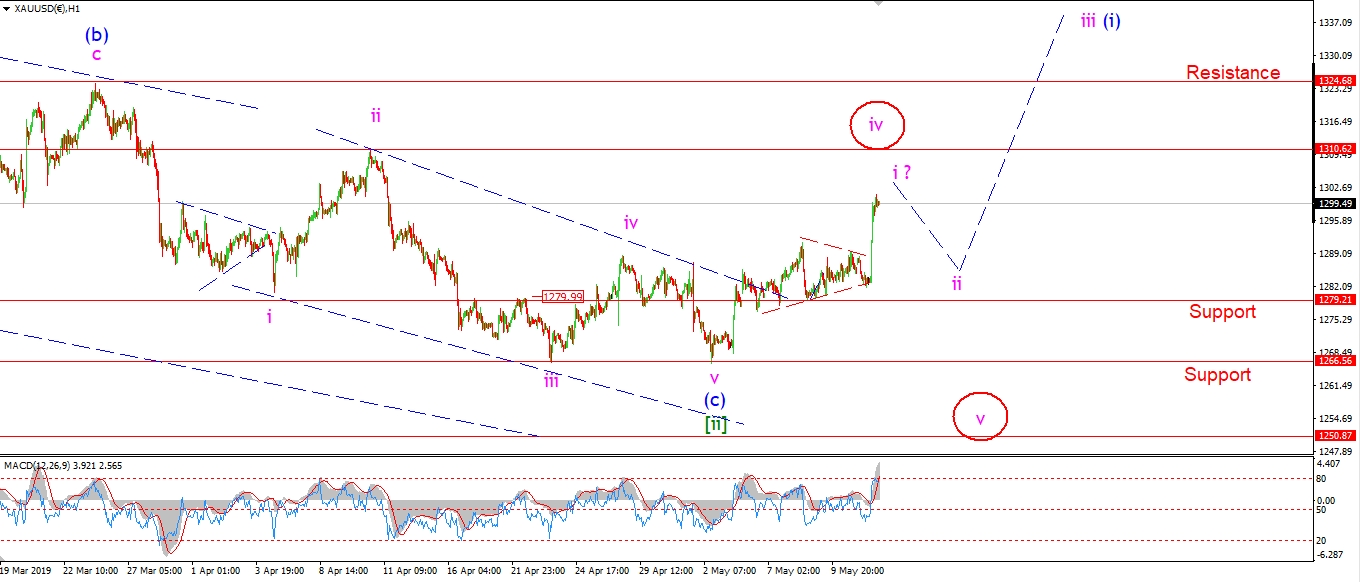Select the red circled v wave label
The width and height of the screenshot is (1361, 582).
coord(980,418)
